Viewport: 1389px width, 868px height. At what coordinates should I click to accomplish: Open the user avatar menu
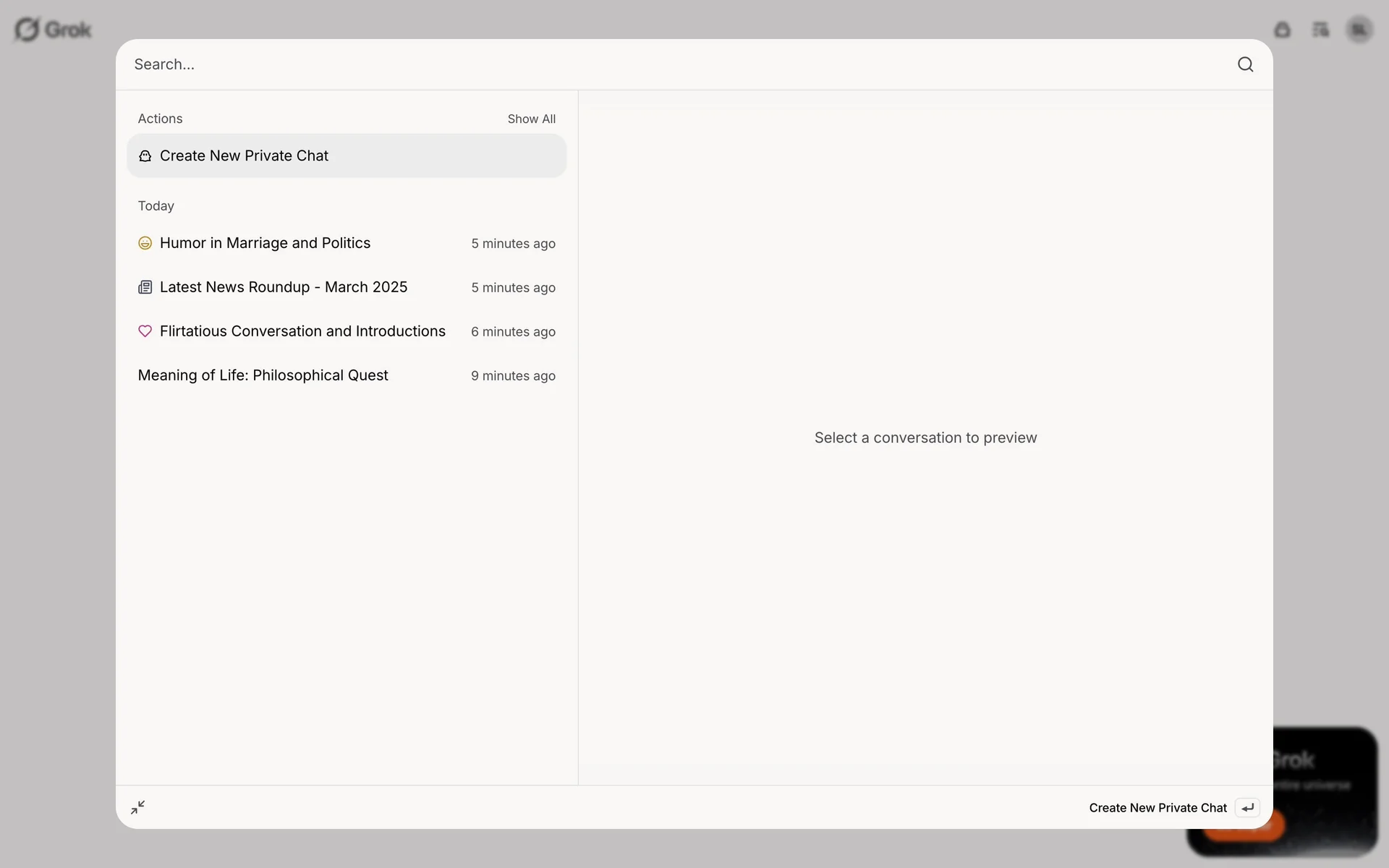pyautogui.click(x=1359, y=30)
